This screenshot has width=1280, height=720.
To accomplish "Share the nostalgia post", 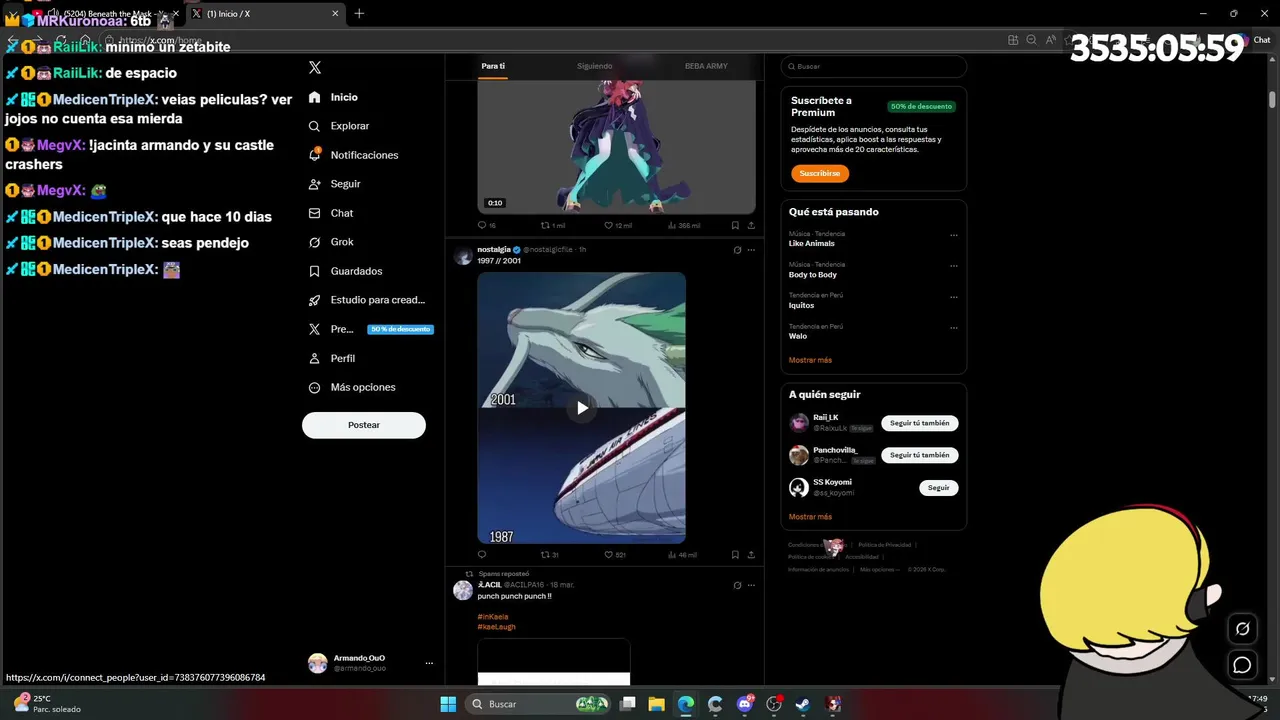I will (x=751, y=554).
